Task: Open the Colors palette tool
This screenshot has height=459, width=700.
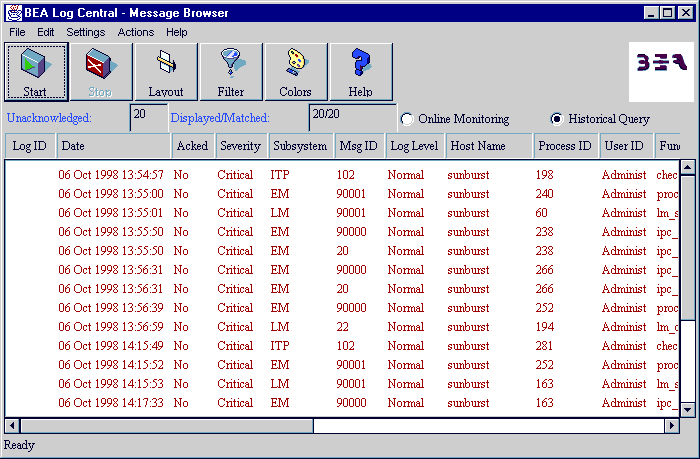Action: [296, 72]
